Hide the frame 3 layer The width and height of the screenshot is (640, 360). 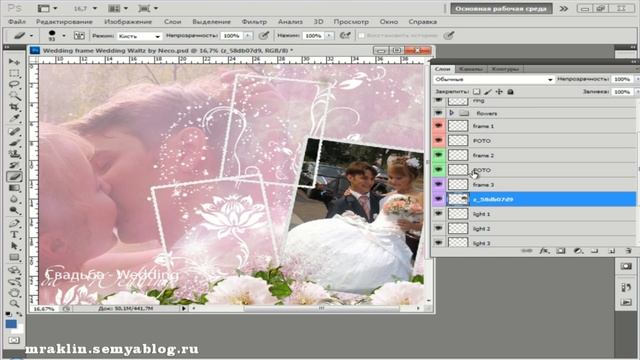439,184
